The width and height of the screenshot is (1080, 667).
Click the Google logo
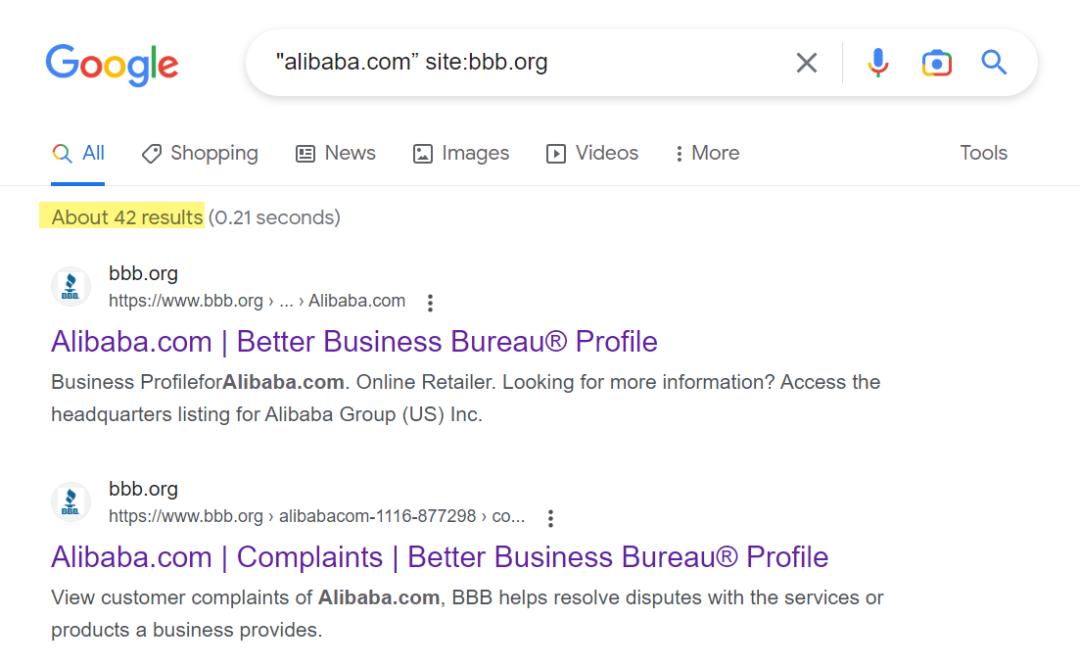(x=112, y=64)
